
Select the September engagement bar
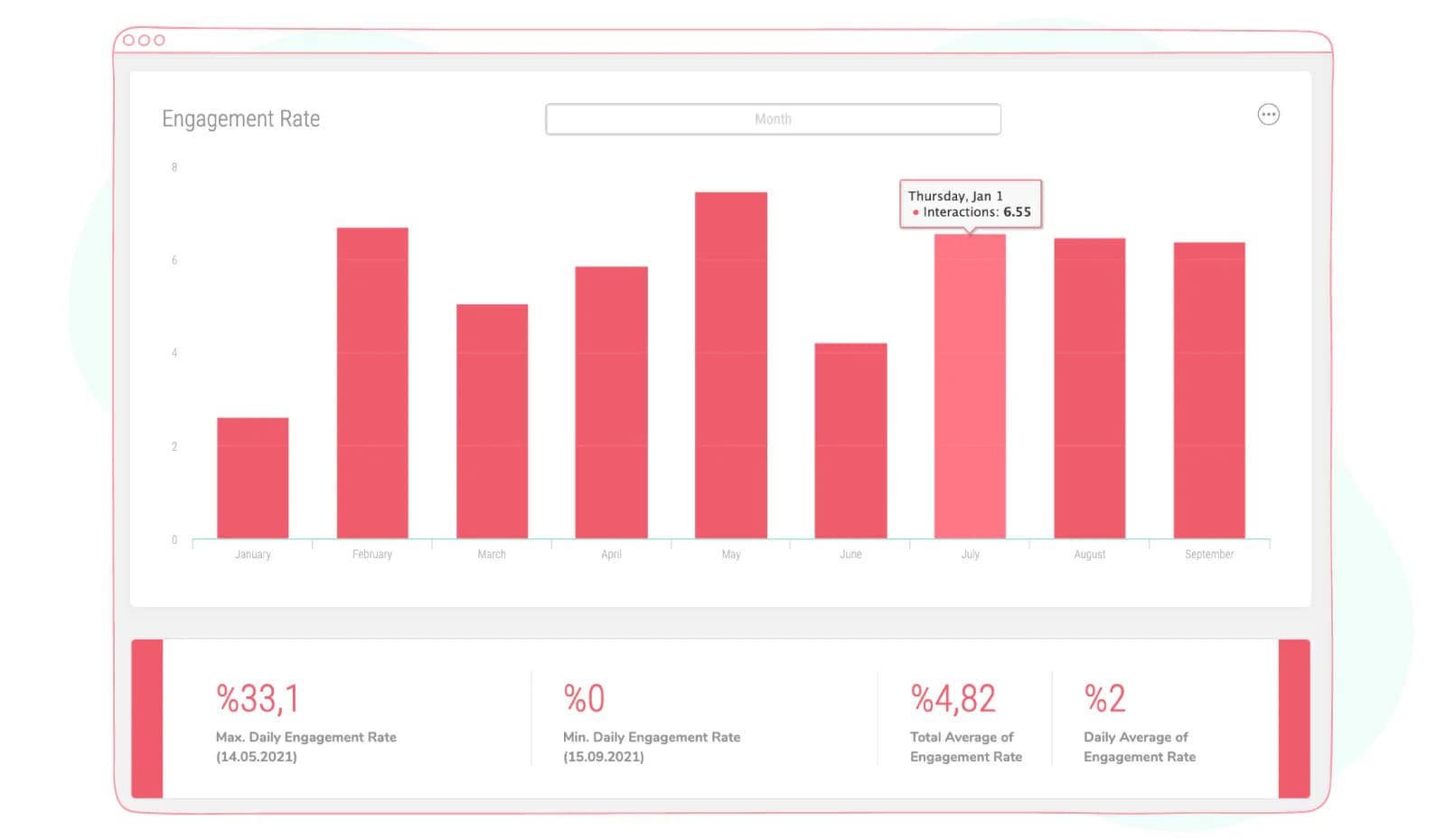tap(1209, 390)
